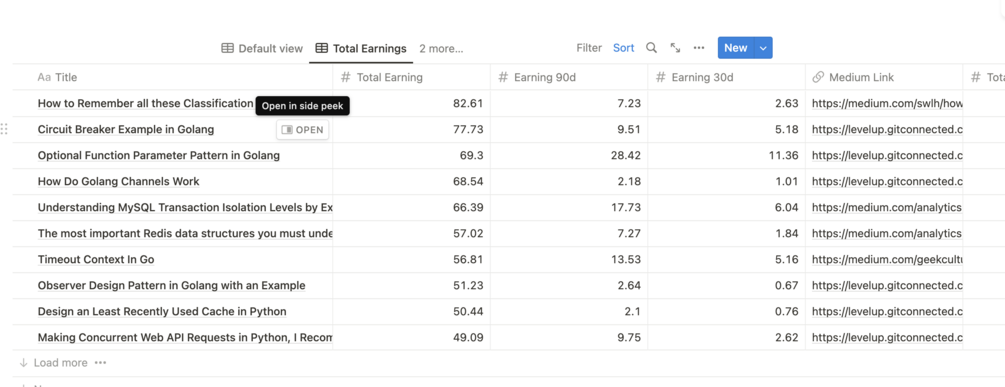Viewport: 1005px width, 387px height.
Task: Click the OPEN button on Circuit Breaker row
Action: (x=303, y=129)
